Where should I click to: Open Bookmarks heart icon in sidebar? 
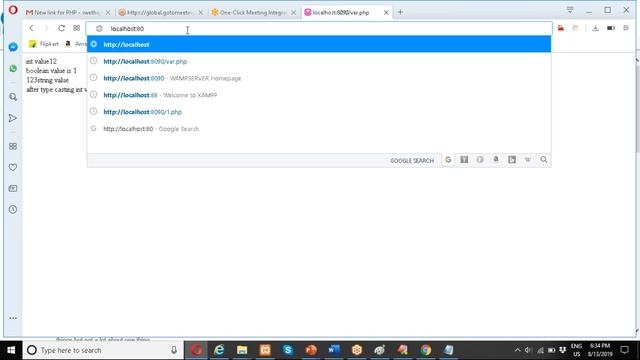[13, 167]
